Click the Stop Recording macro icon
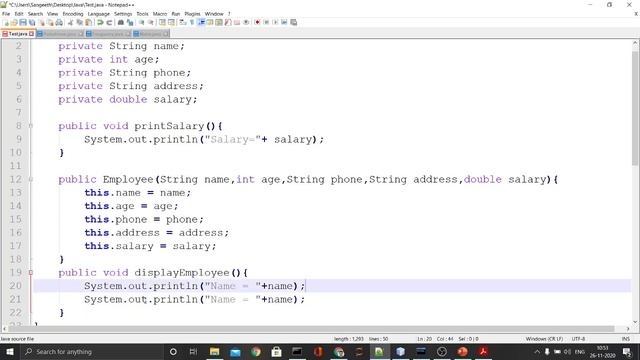Image resolution: width=640 pixels, height=360 pixels. pyautogui.click(x=266, y=22)
